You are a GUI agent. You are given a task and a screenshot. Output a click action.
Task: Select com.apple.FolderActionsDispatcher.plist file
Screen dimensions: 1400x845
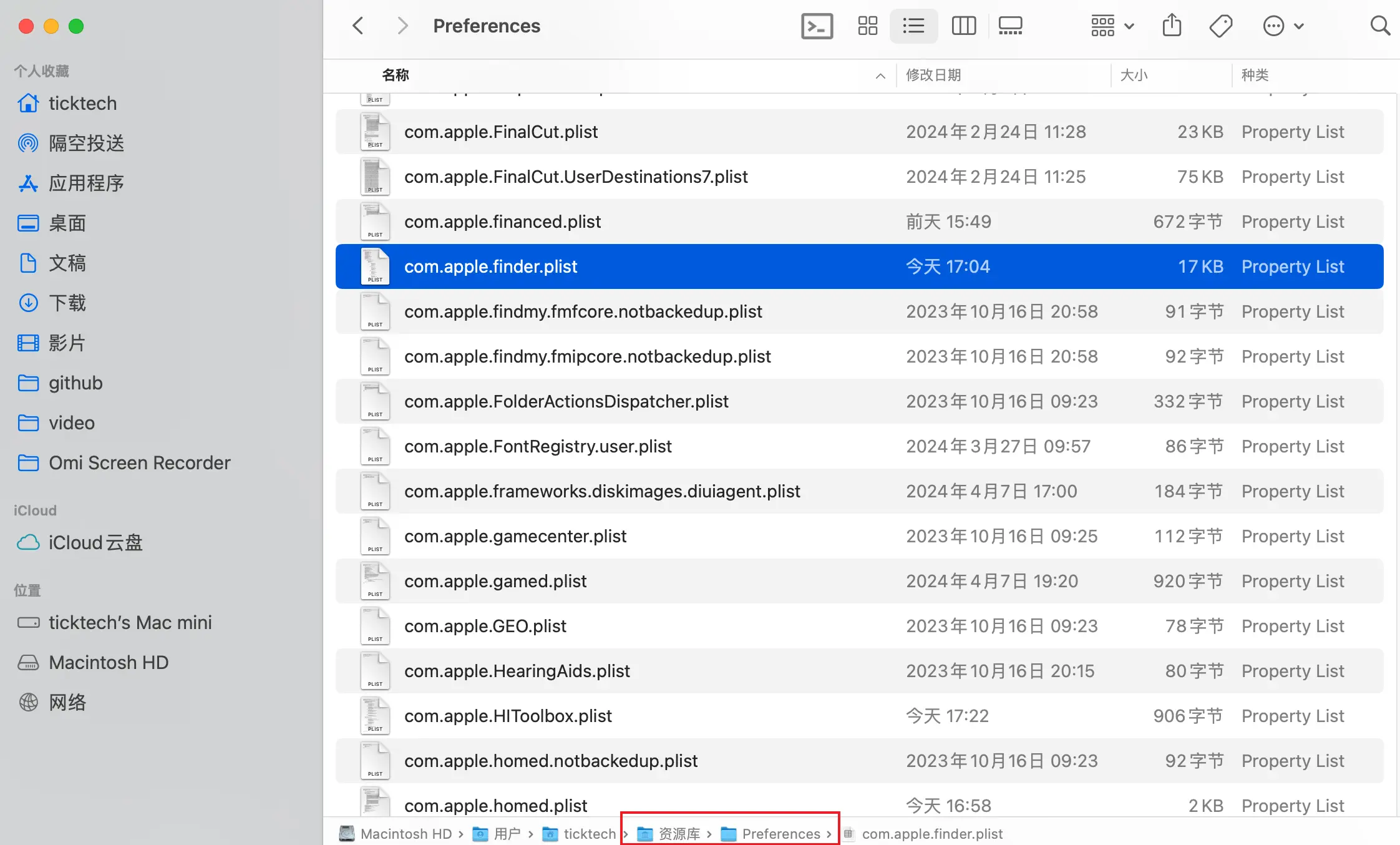tap(860, 401)
